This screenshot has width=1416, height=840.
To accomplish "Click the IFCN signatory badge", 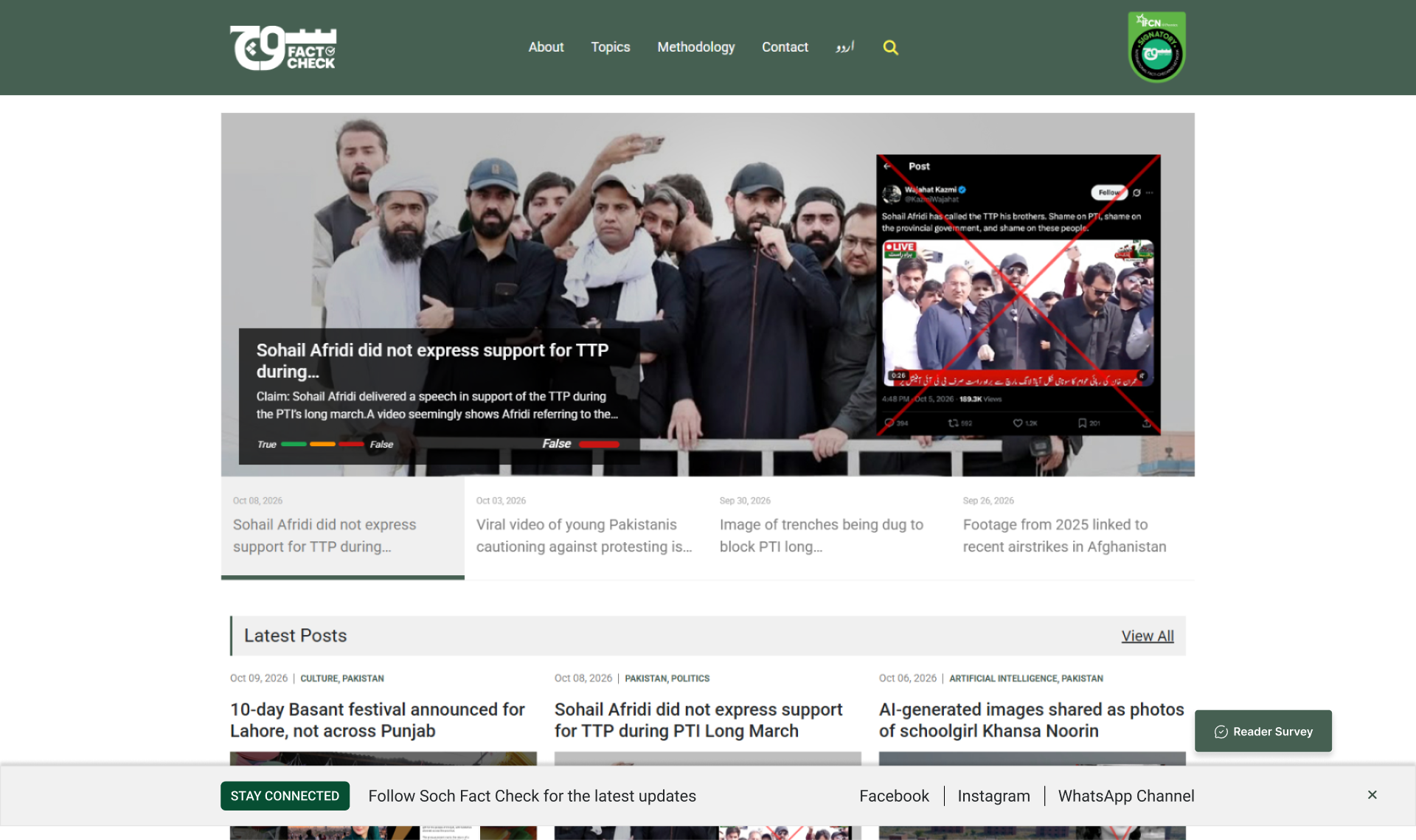I will click(1156, 47).
